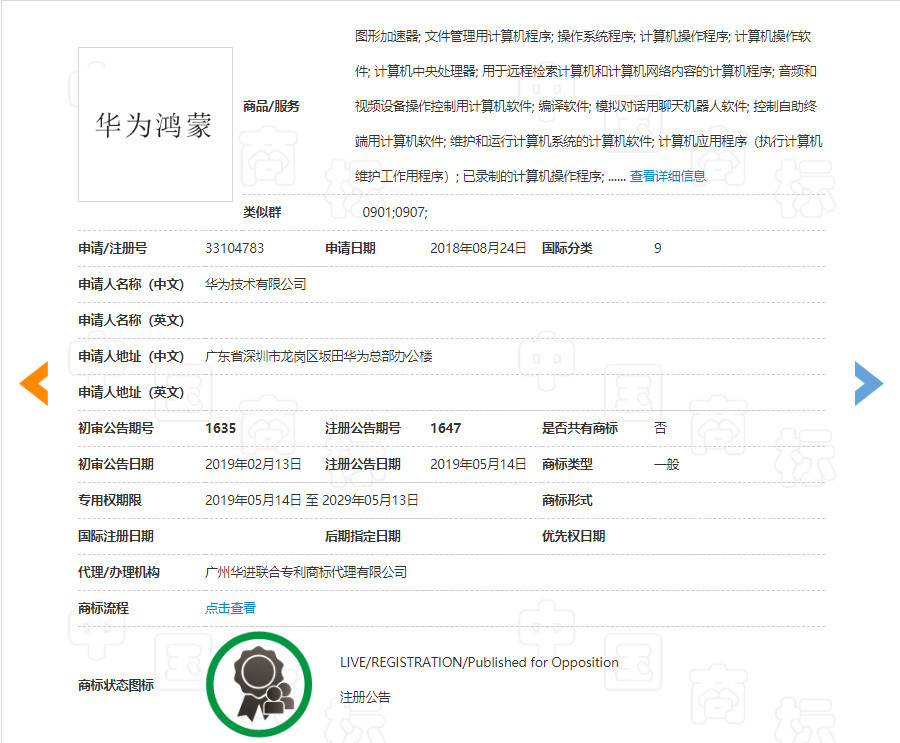Click the 是否共有商标 label
This screenshot has height=743, width=900.
point(580,428)
